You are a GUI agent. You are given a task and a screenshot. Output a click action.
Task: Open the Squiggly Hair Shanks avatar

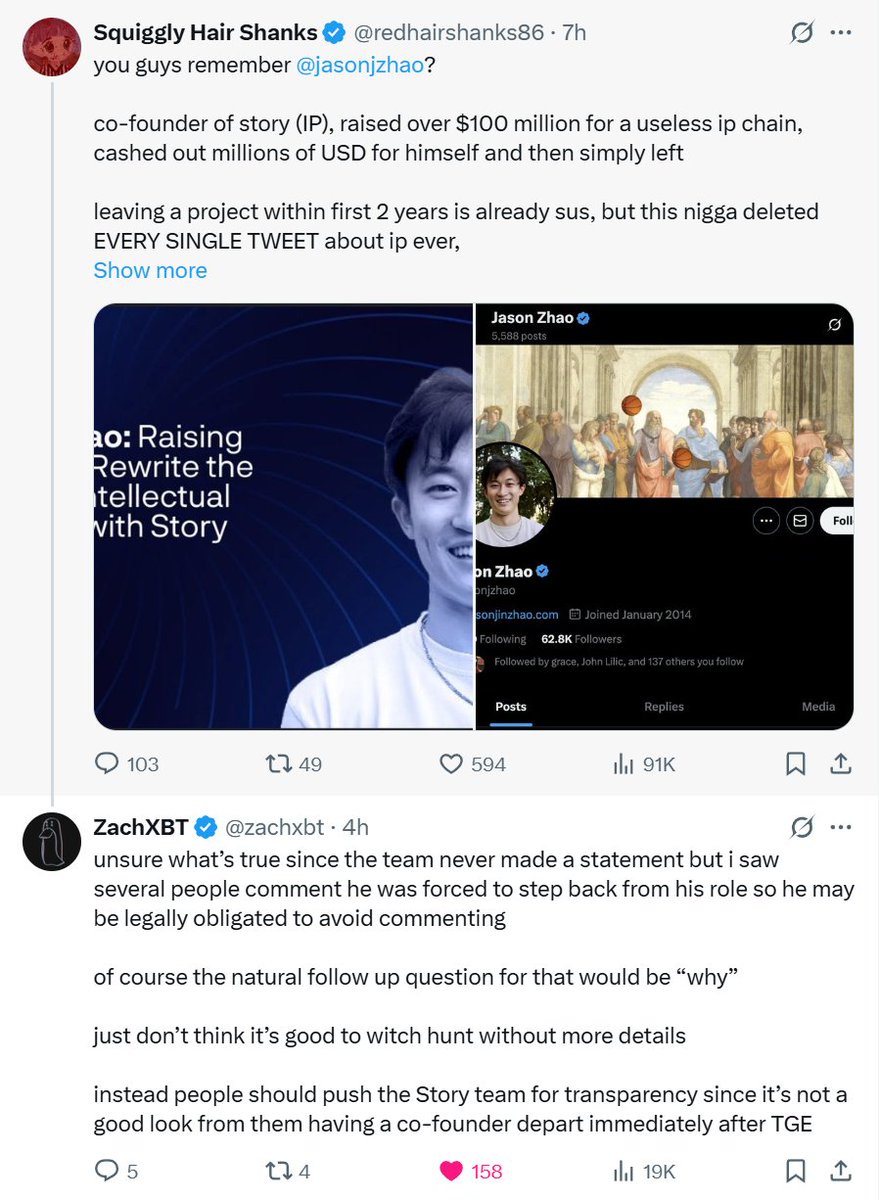click(x=51, y=47)
